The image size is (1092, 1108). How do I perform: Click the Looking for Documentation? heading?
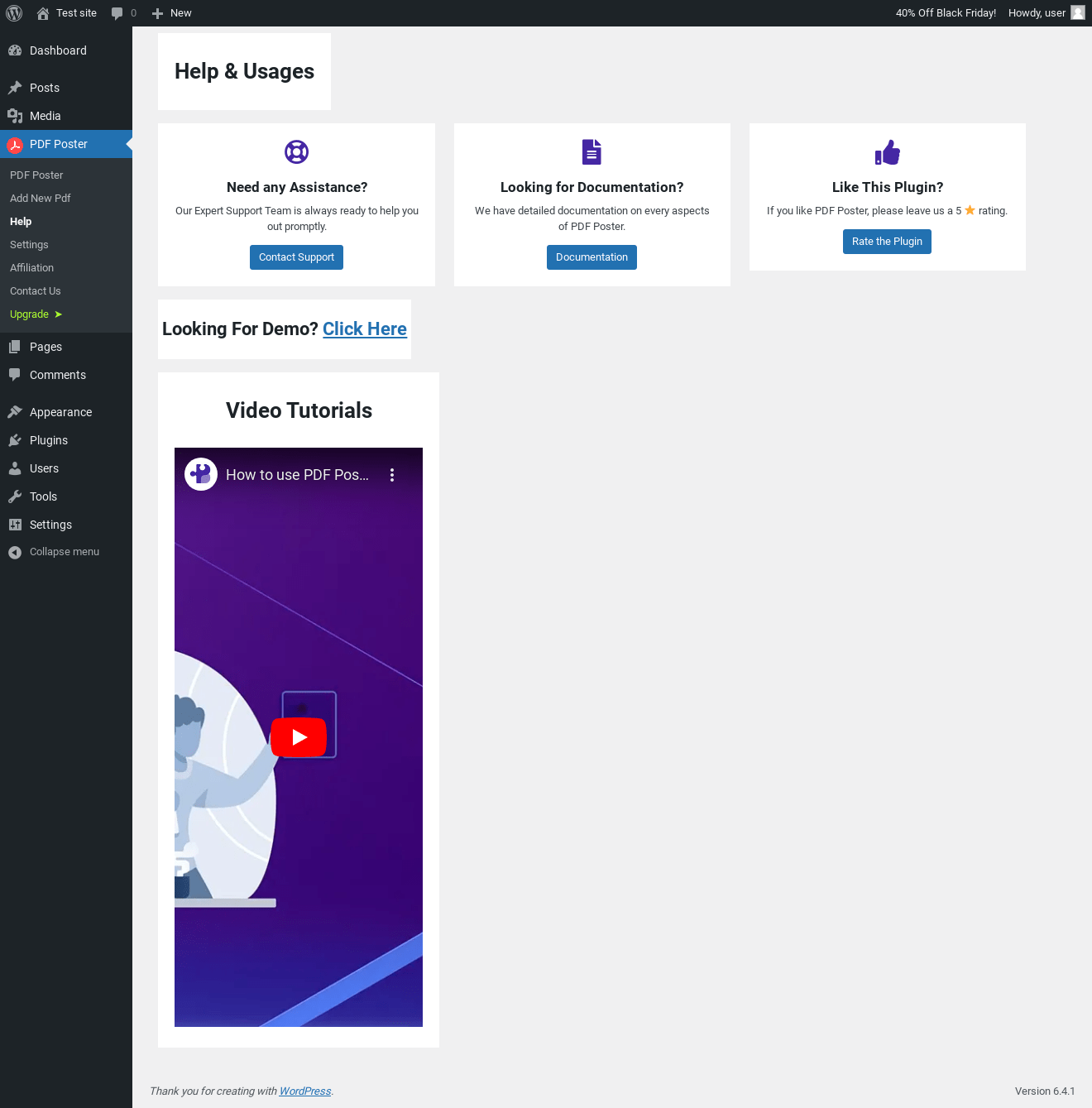(591, 187)
